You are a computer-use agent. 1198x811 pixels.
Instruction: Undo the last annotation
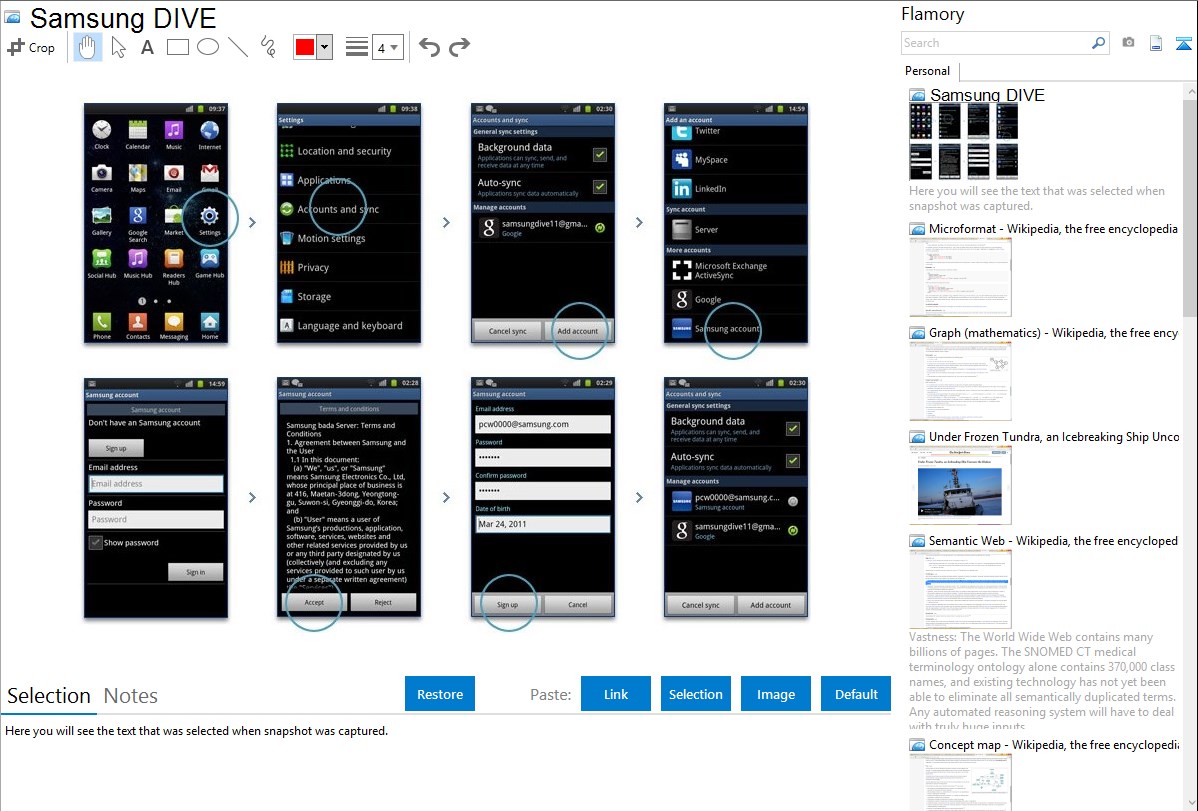pos(429,47)
